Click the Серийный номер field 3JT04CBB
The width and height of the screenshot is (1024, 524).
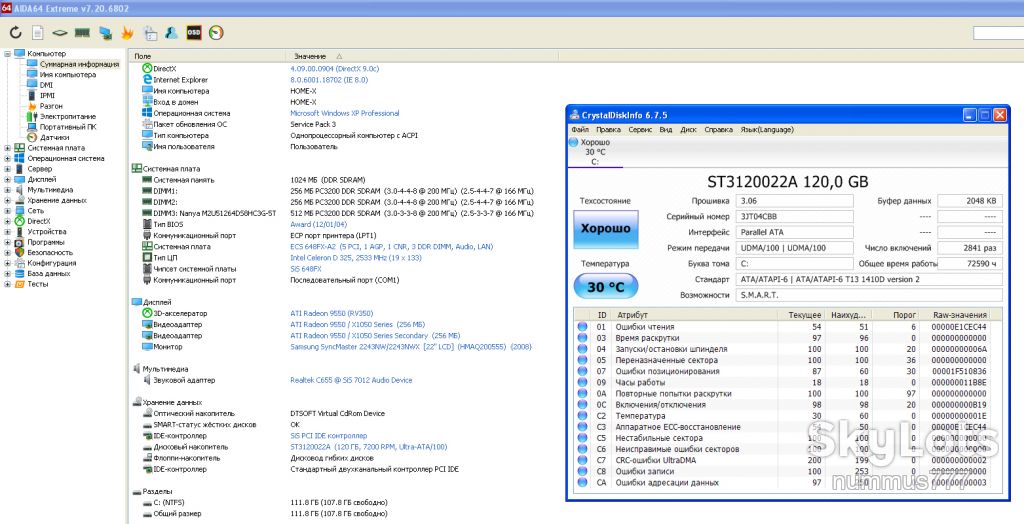tap(794, 216)
